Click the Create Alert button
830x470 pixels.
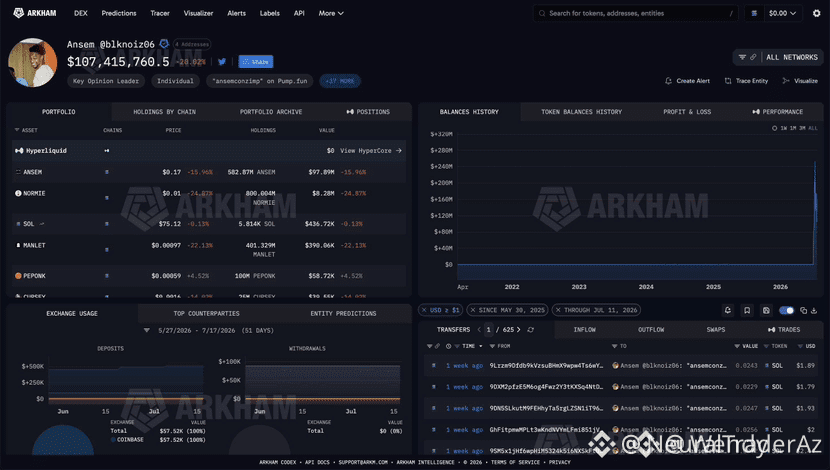[x=687, y=81]
